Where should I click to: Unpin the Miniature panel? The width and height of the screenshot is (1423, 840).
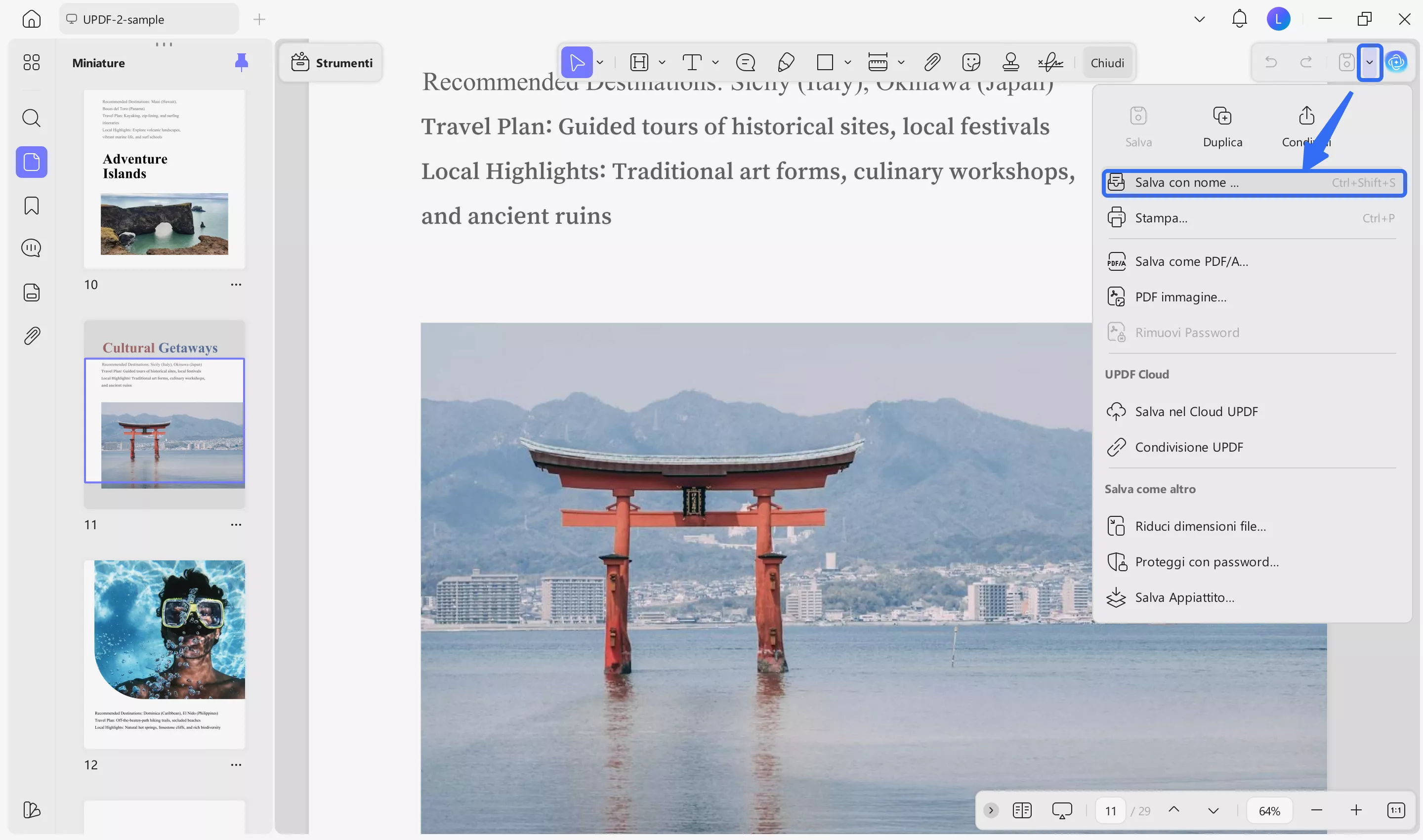coord(241,62)
